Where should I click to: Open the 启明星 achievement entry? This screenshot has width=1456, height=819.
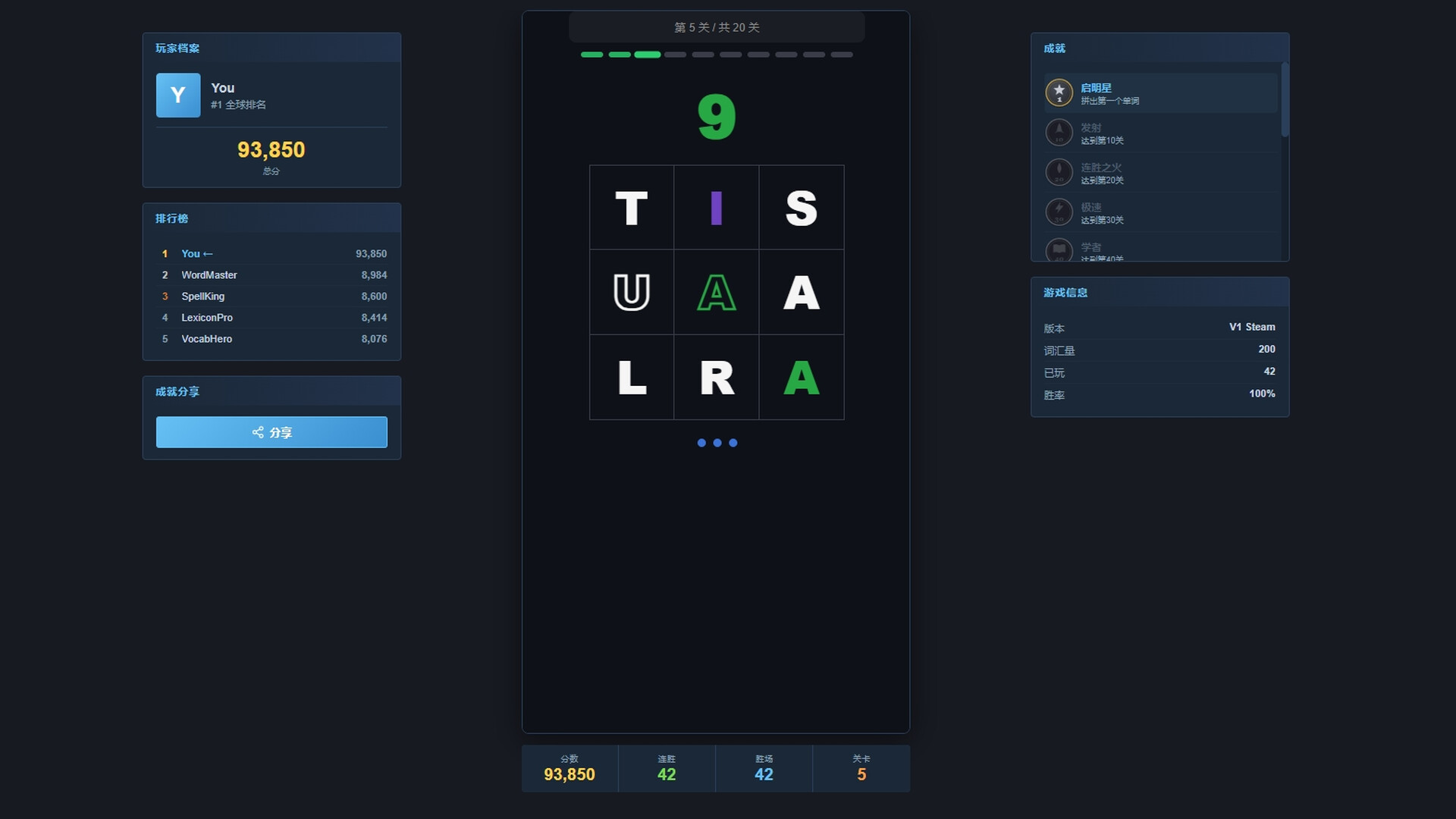pos(1161,93)
